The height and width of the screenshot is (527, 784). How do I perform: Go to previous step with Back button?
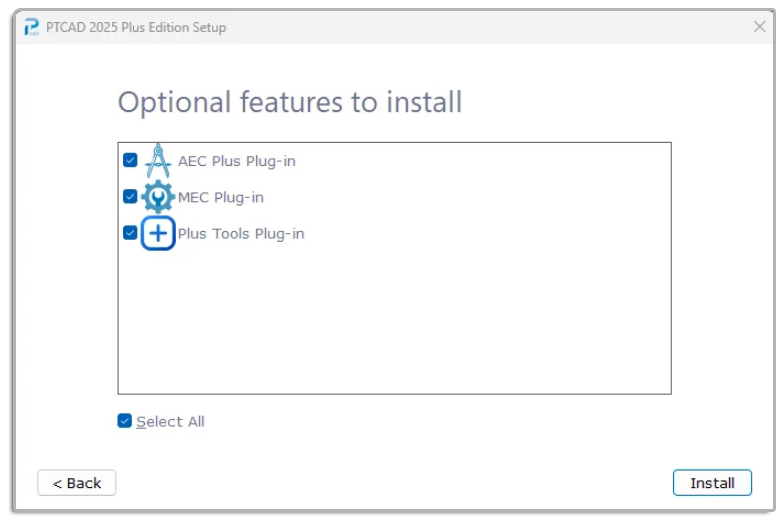pyautogui.click(x=76, y=483)
